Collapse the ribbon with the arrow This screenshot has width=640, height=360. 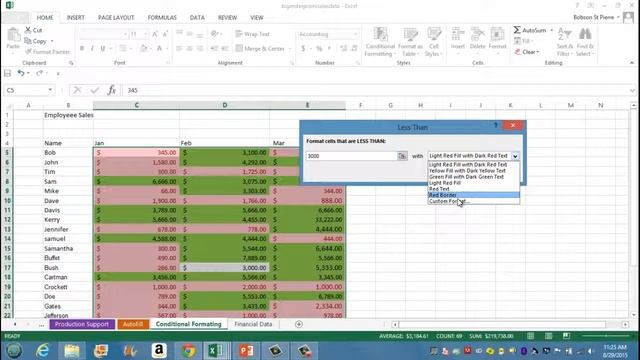(632, 63)
